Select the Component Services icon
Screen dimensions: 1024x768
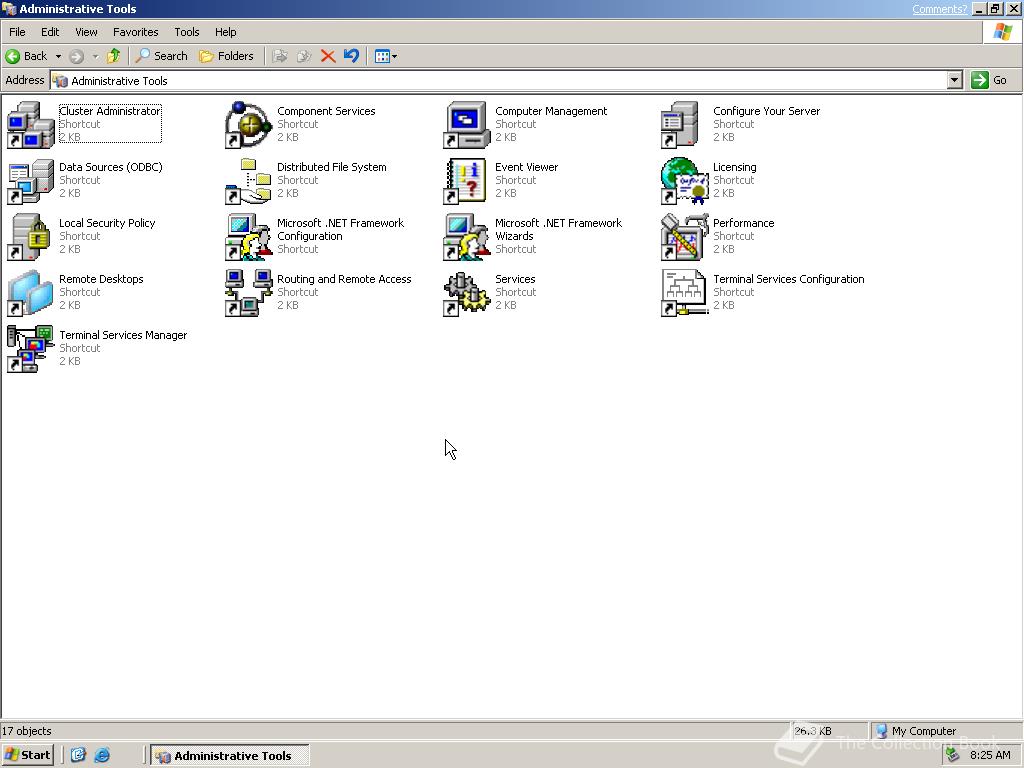click(x=248, y=125)
